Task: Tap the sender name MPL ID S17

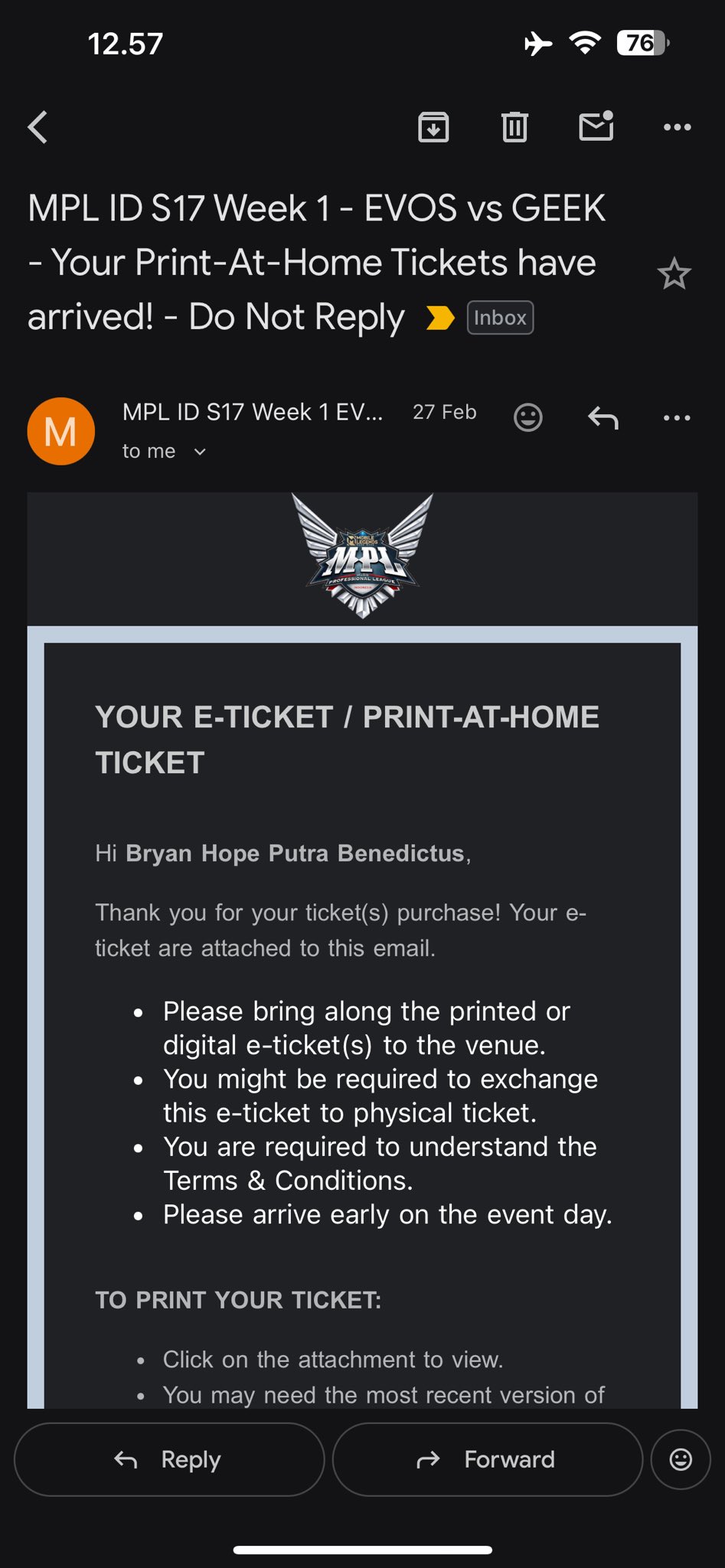Action: tap(253, 412)
